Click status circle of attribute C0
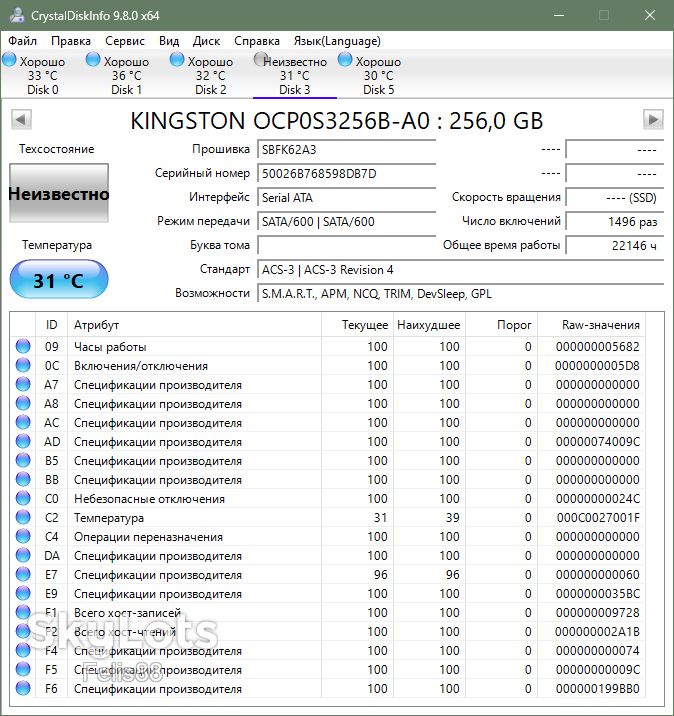Screen dimensions: 674x716 tap(23, 499)
